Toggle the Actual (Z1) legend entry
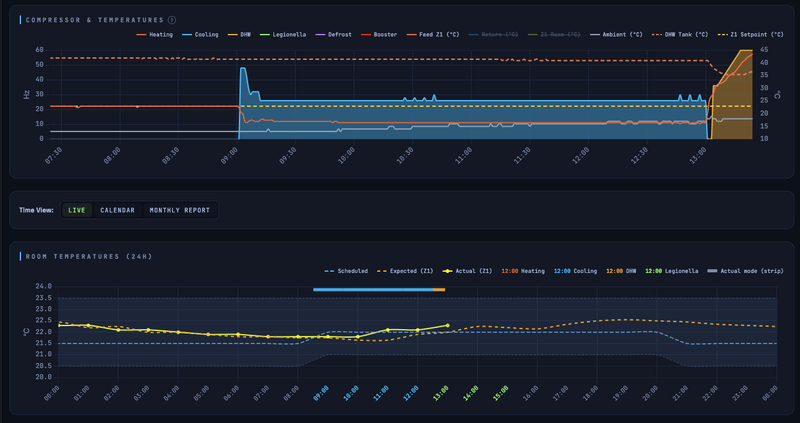The image size is (800, 423). click(467, 271)
